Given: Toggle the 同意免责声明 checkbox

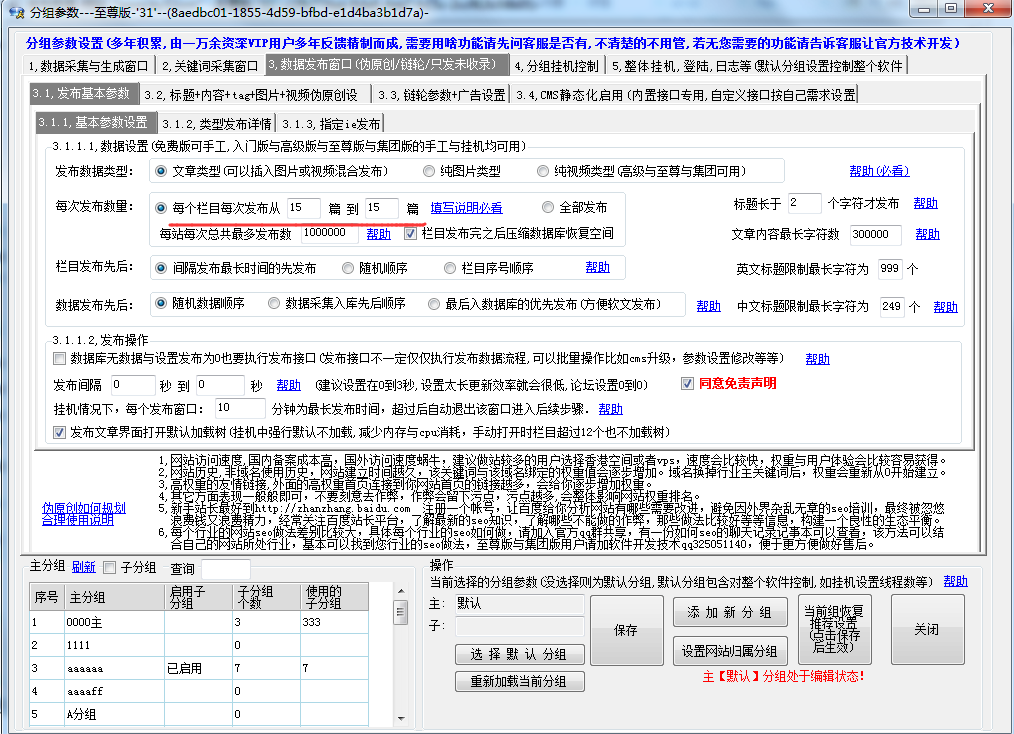Looking at the screenshot, I should click(687, 383).
